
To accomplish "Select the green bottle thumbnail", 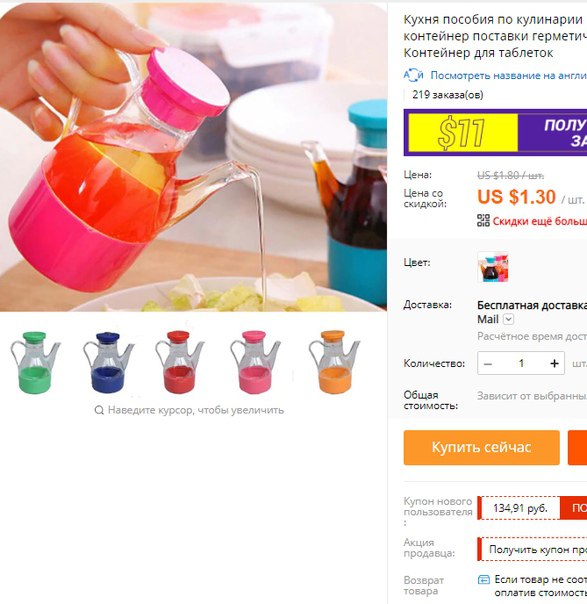I will click(x=35, y=362).
